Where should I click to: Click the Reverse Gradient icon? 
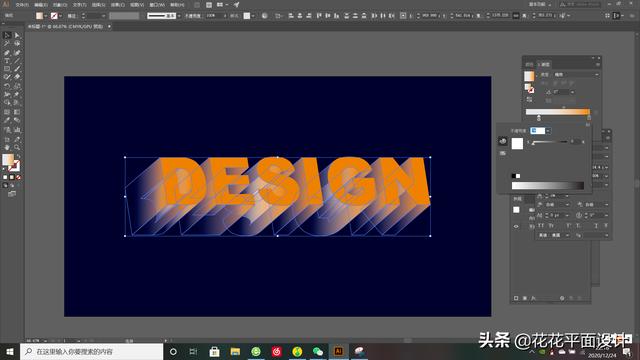529,100
